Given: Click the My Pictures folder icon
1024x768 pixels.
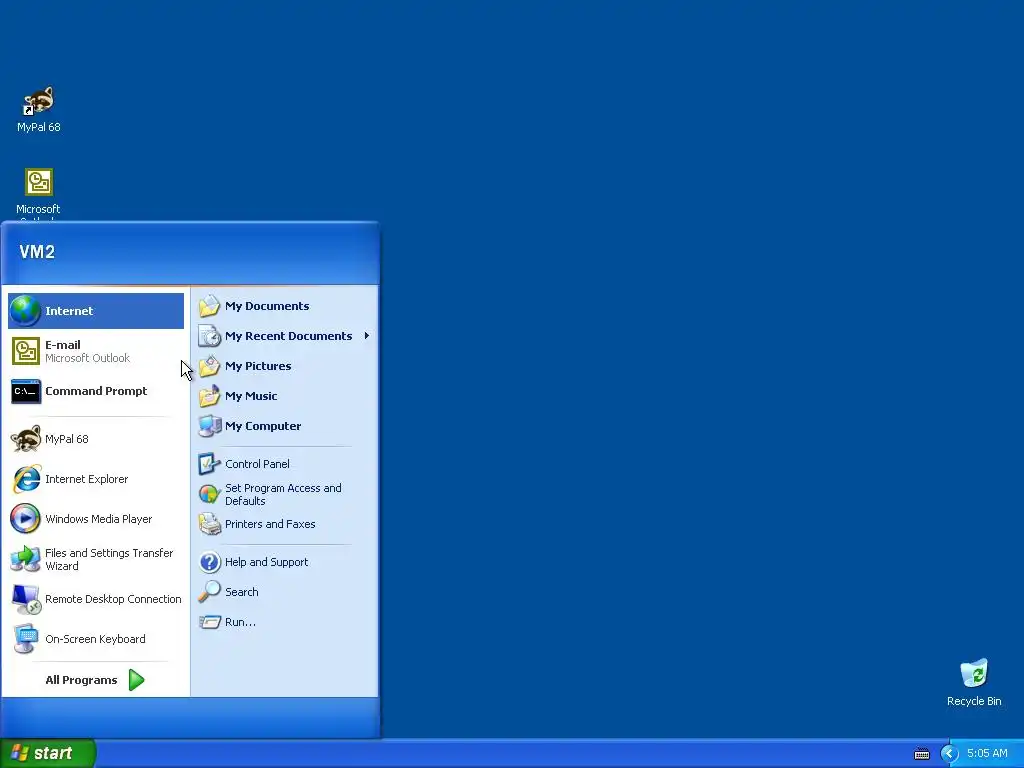Looking at the screenshot, I should point(210,366).
